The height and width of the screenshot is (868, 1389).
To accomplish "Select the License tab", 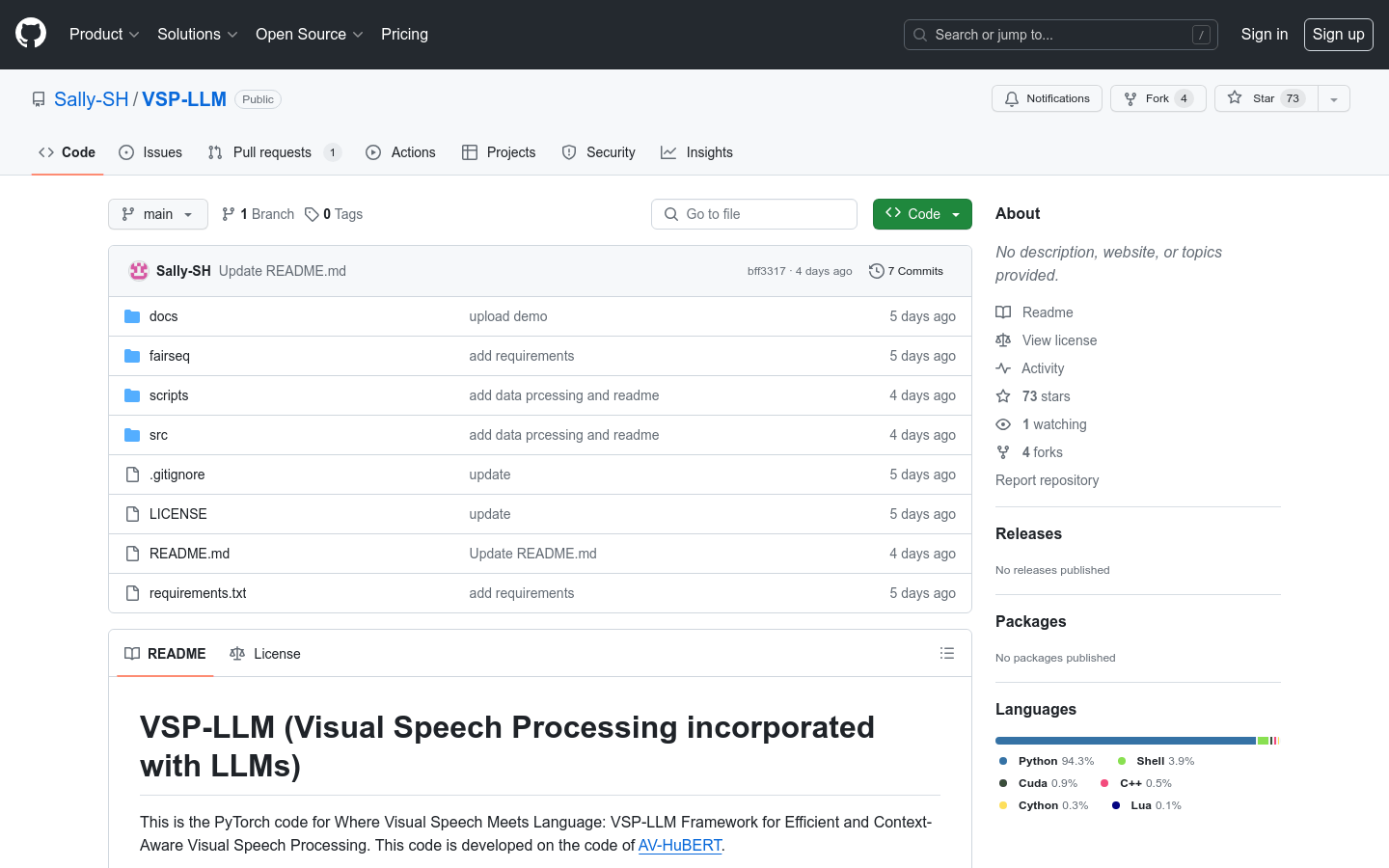I will coord(265,653).
